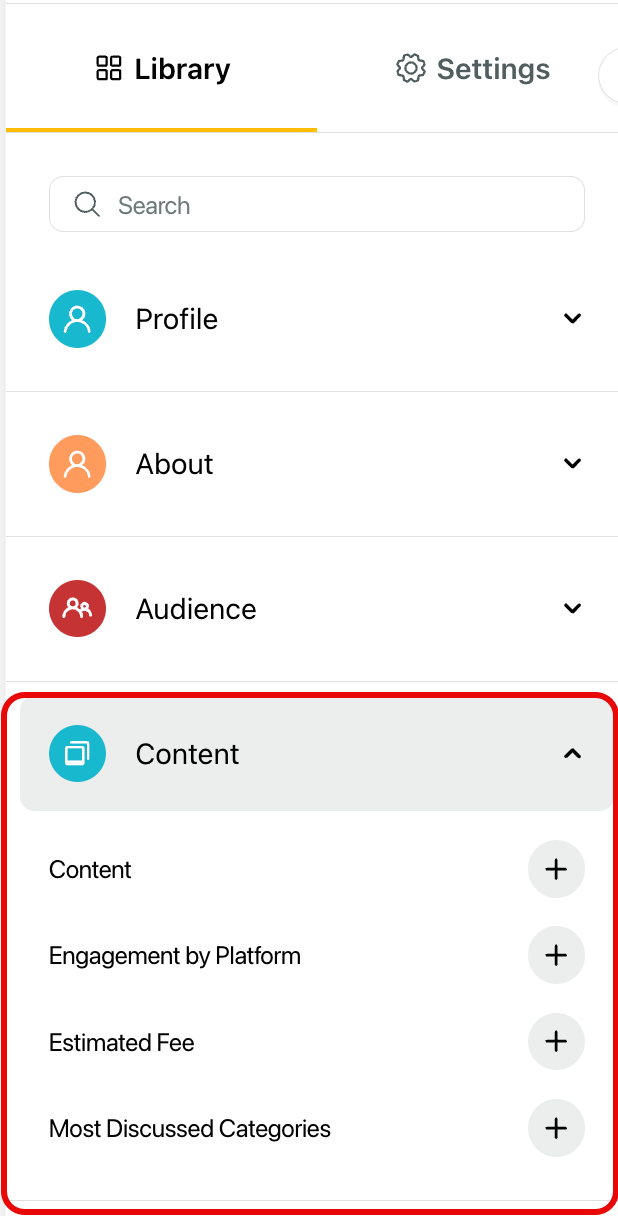
Task: Click the Audience section header label
Action: 196,609
